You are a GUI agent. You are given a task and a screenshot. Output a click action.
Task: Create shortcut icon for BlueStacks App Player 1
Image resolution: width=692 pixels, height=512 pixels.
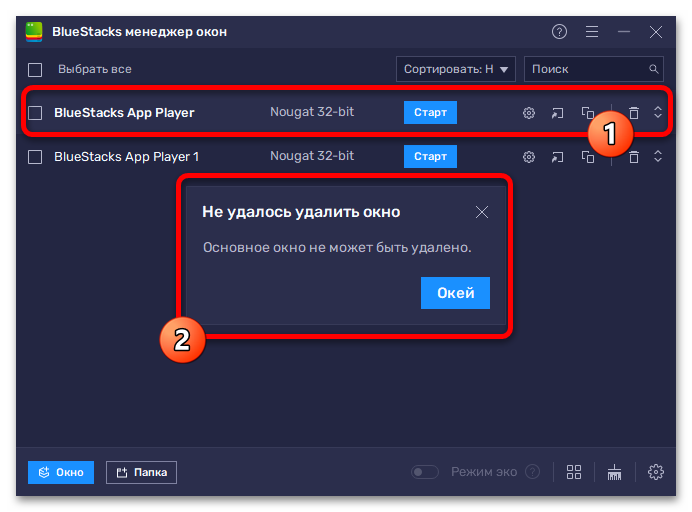(557, 157)
